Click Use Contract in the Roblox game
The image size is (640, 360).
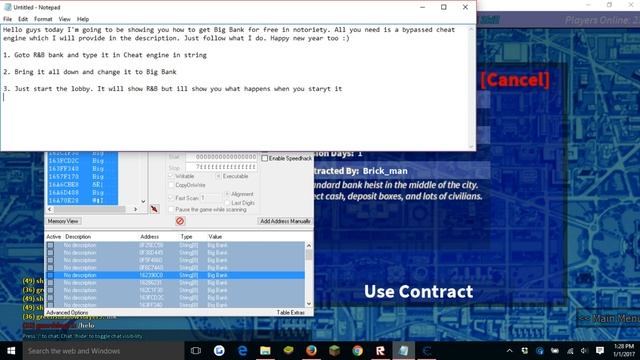click(418, 291)
